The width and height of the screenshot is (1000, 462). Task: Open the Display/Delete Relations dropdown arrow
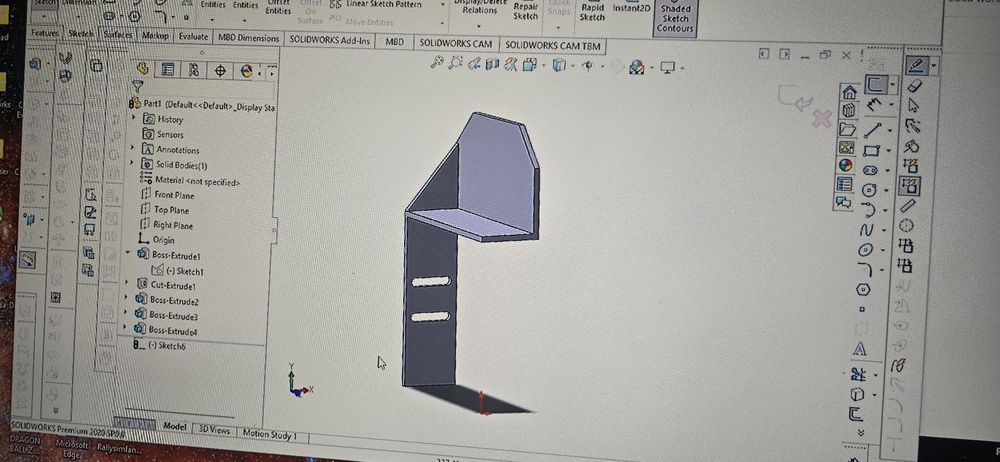click(478, 27)
